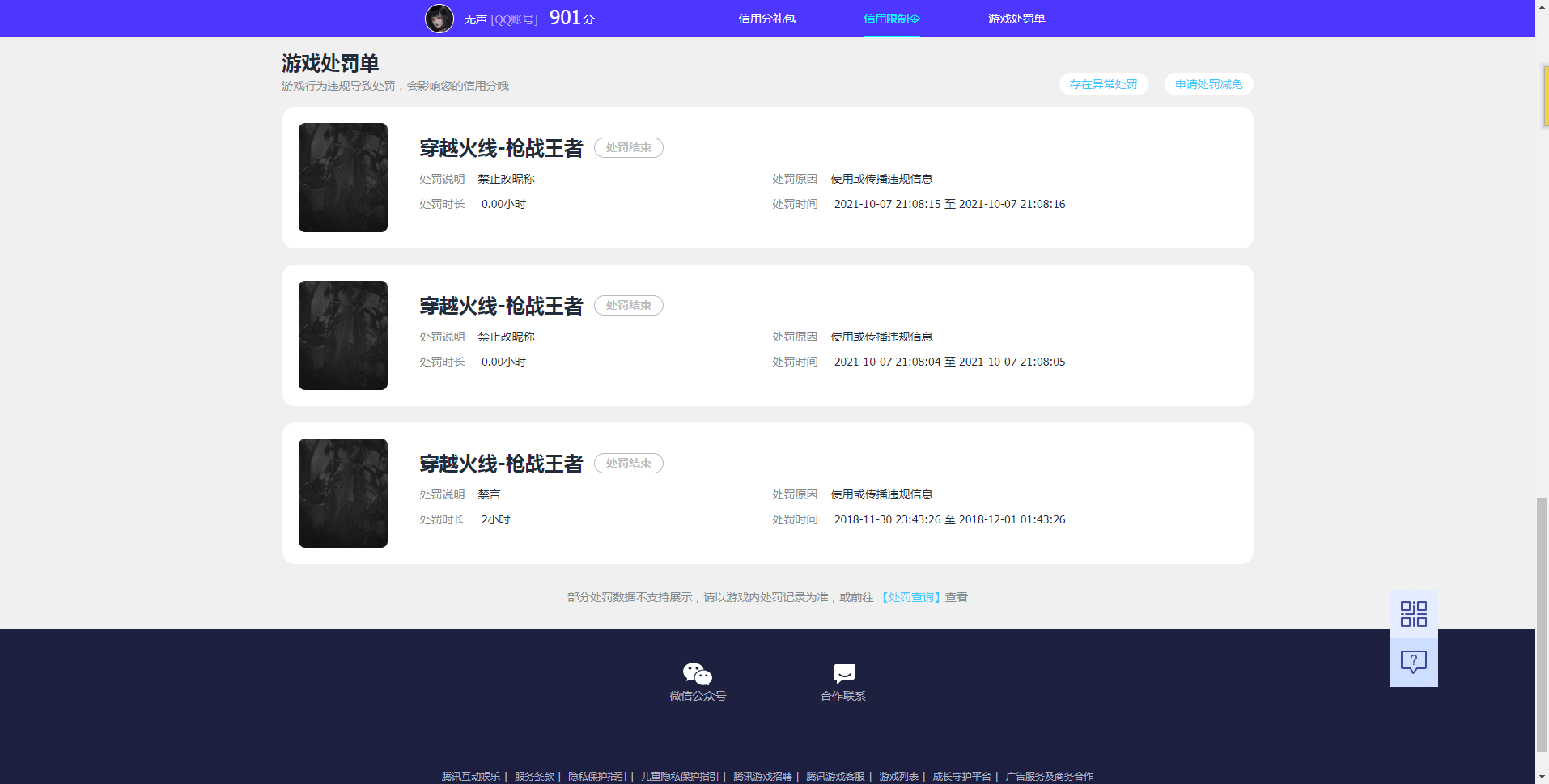The image size is (1549, 784).
Task: Go to the 游戏处罚单 tab
Action: point(1016,19)
